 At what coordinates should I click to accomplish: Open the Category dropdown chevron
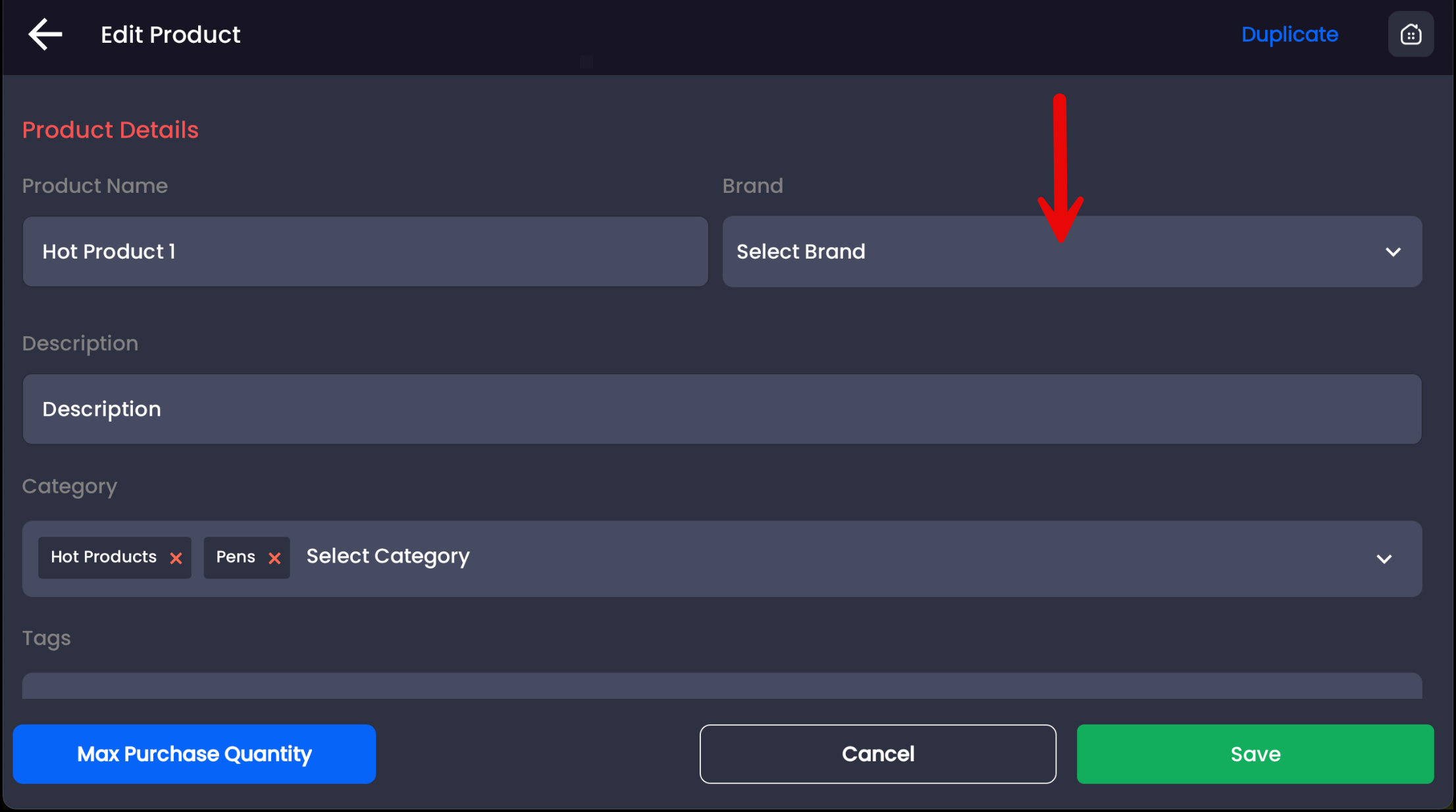(1384, 559)
